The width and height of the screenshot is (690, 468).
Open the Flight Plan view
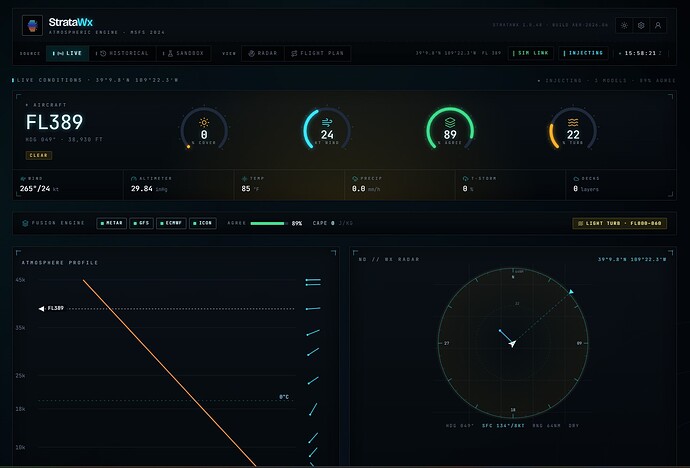317,53
